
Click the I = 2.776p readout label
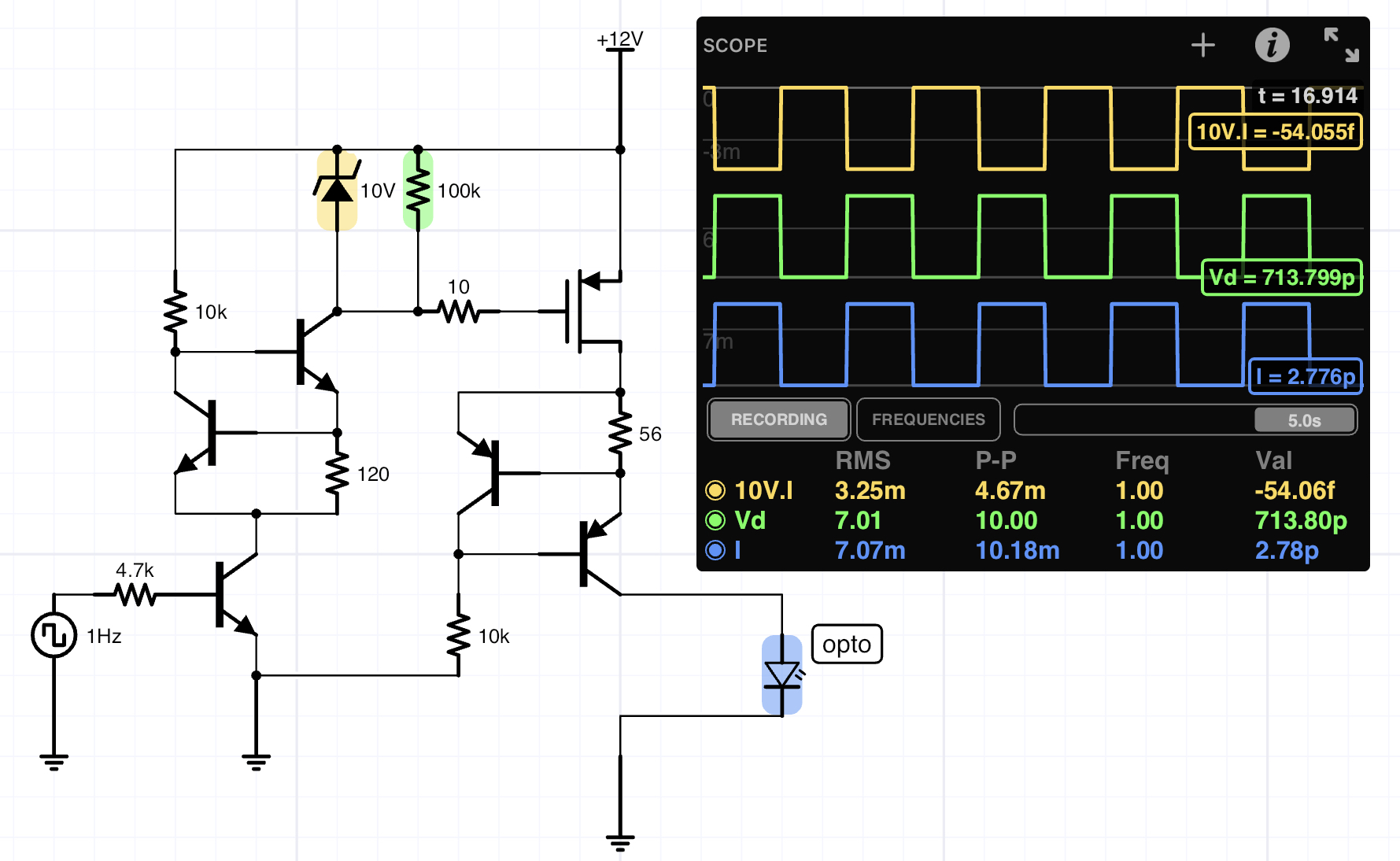(x=1306, y=376)
